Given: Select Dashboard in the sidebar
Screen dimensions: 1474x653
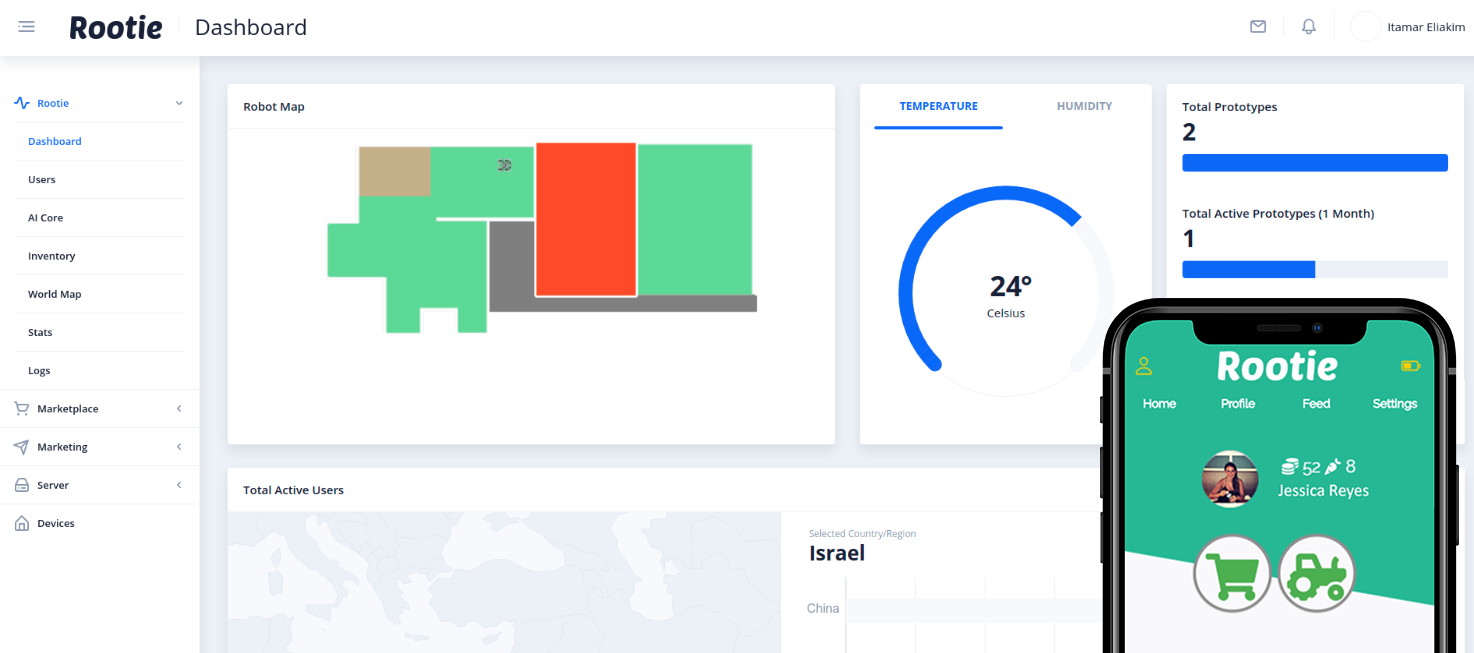Looking at the screenshot, I should pos(55,141).
